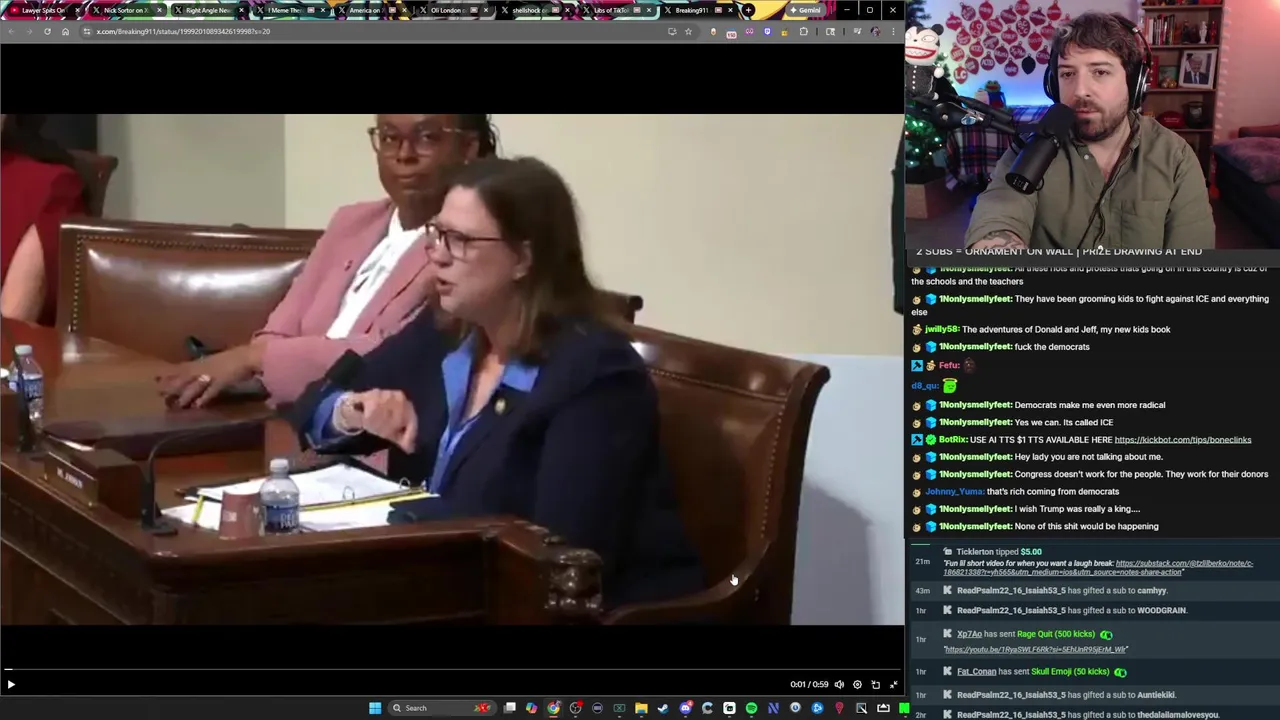Open Task View on the taskbar

click(509, 708)
